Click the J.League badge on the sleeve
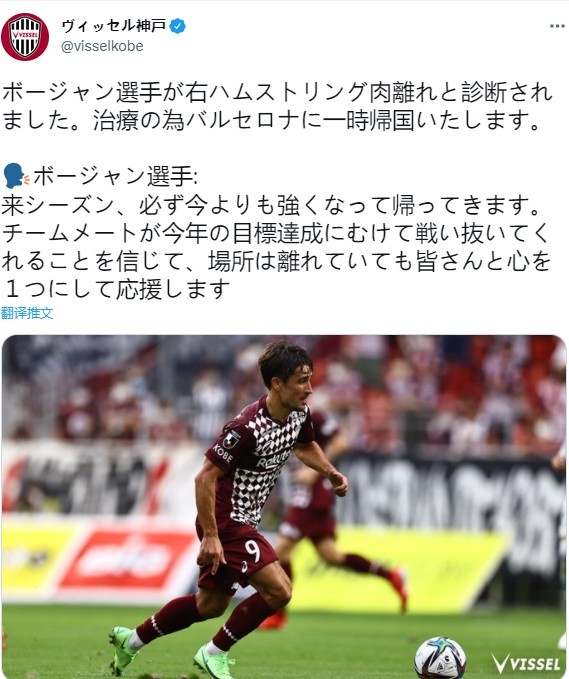Screen dimensions: 569x679 (232, 438)
